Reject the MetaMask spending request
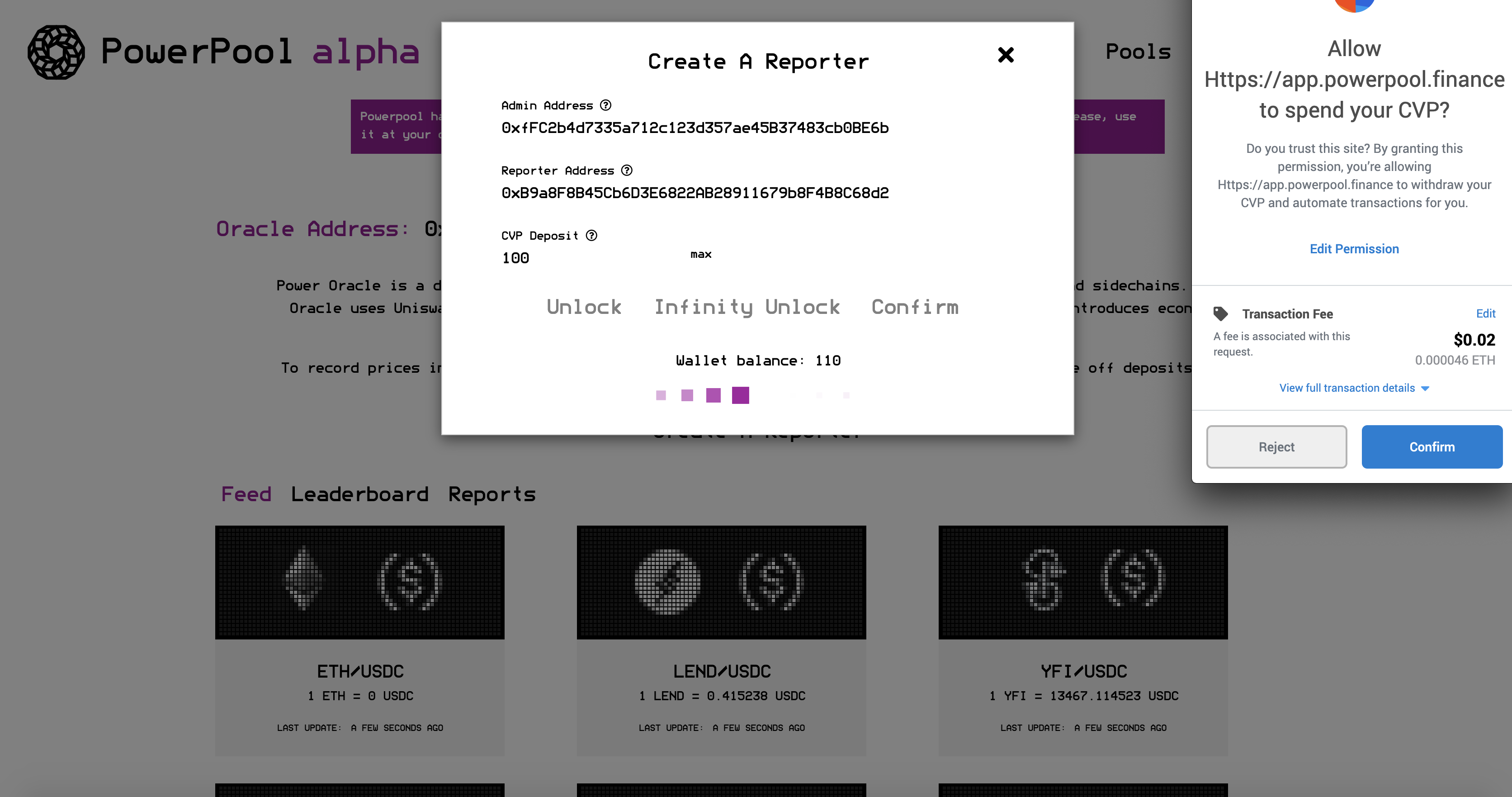 (1276, 447)
